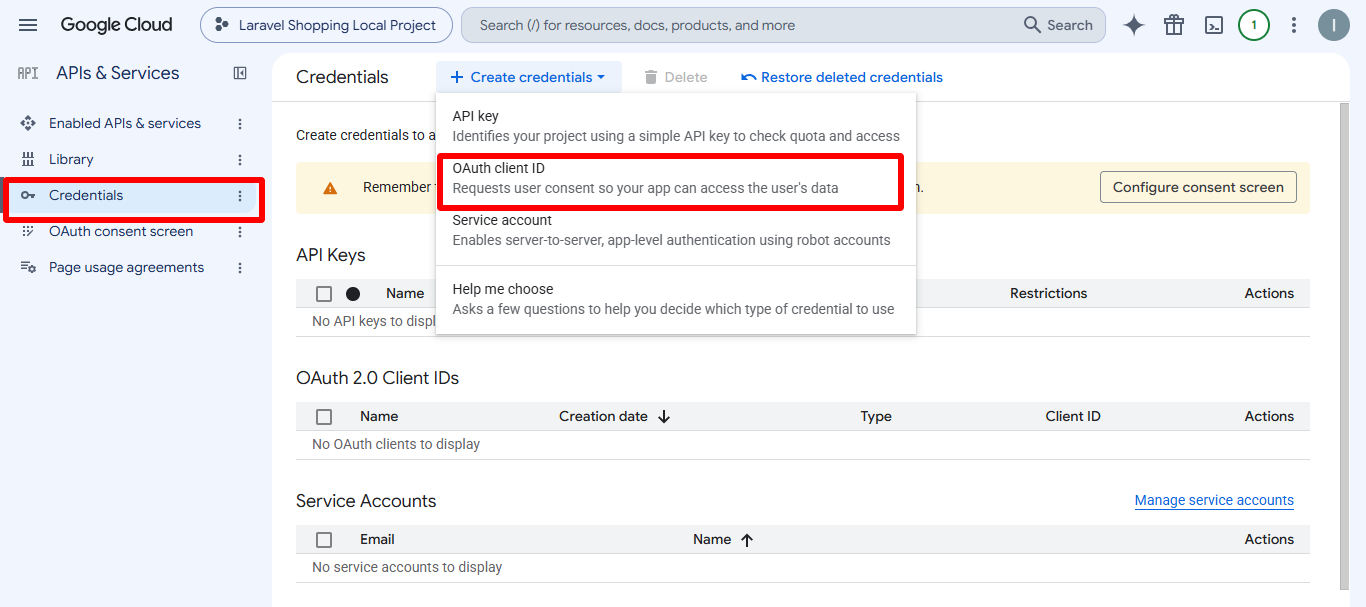Viewport: 1366px width, 607px height.
Task: Open more options for Library
Action: pos(240,159)
